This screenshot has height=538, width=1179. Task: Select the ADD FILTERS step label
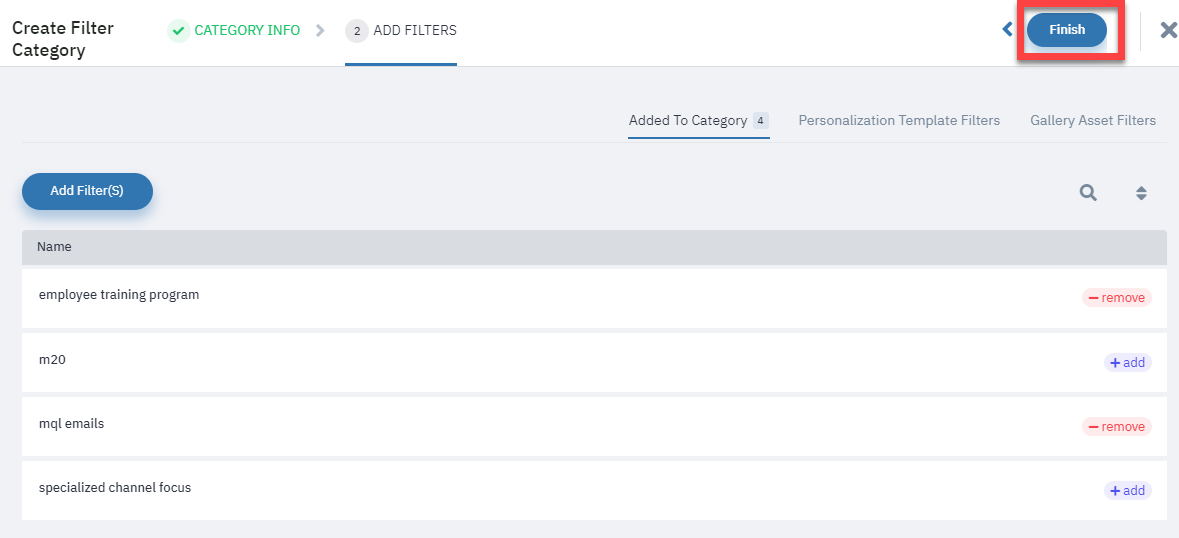pos(415,31)
